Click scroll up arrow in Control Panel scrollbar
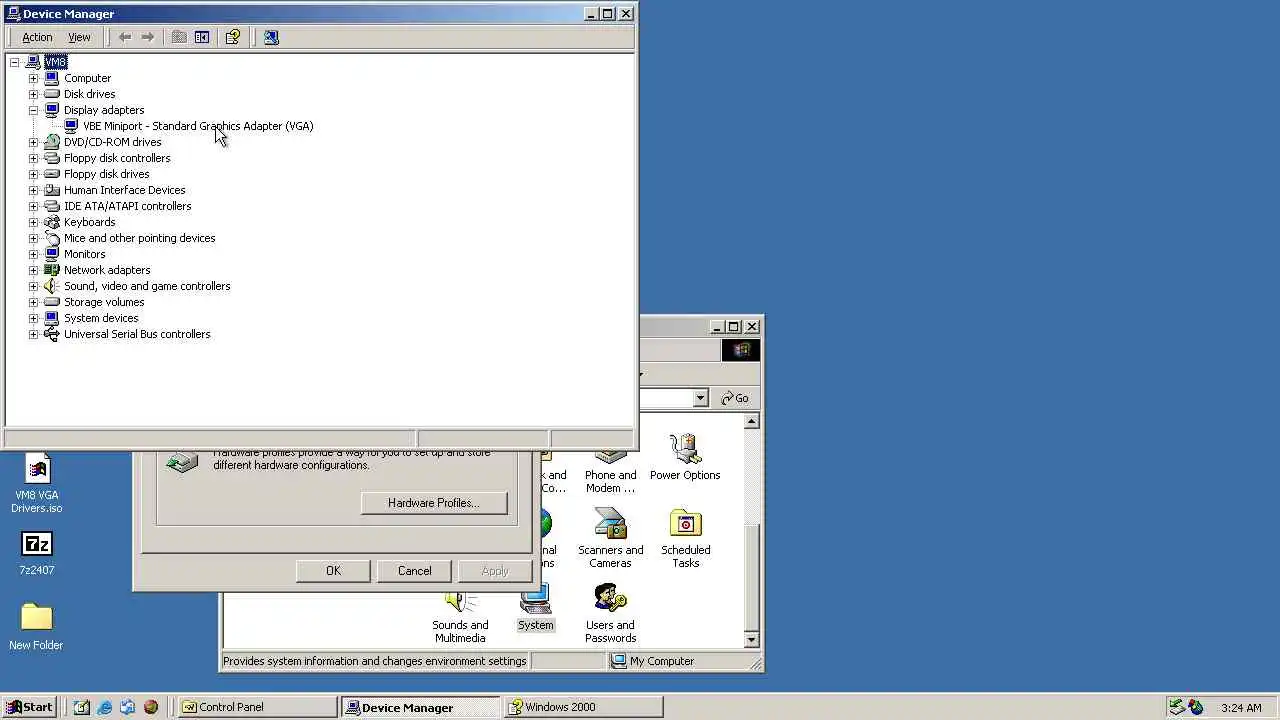The height and width of the screenshot is (720, 1280). [752, 422]
